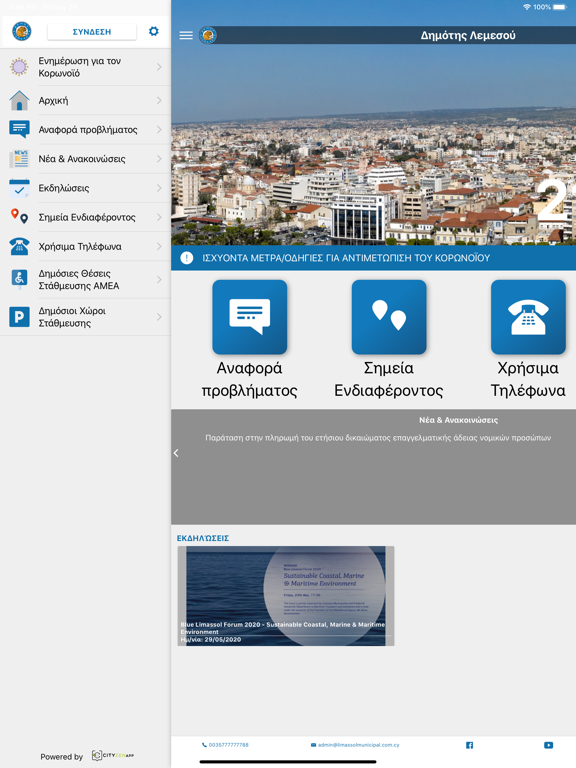Click the admin@limassolmunicipal.com.cy email link
The height and width of the screenshot is (768, 576).
point(355,745)
